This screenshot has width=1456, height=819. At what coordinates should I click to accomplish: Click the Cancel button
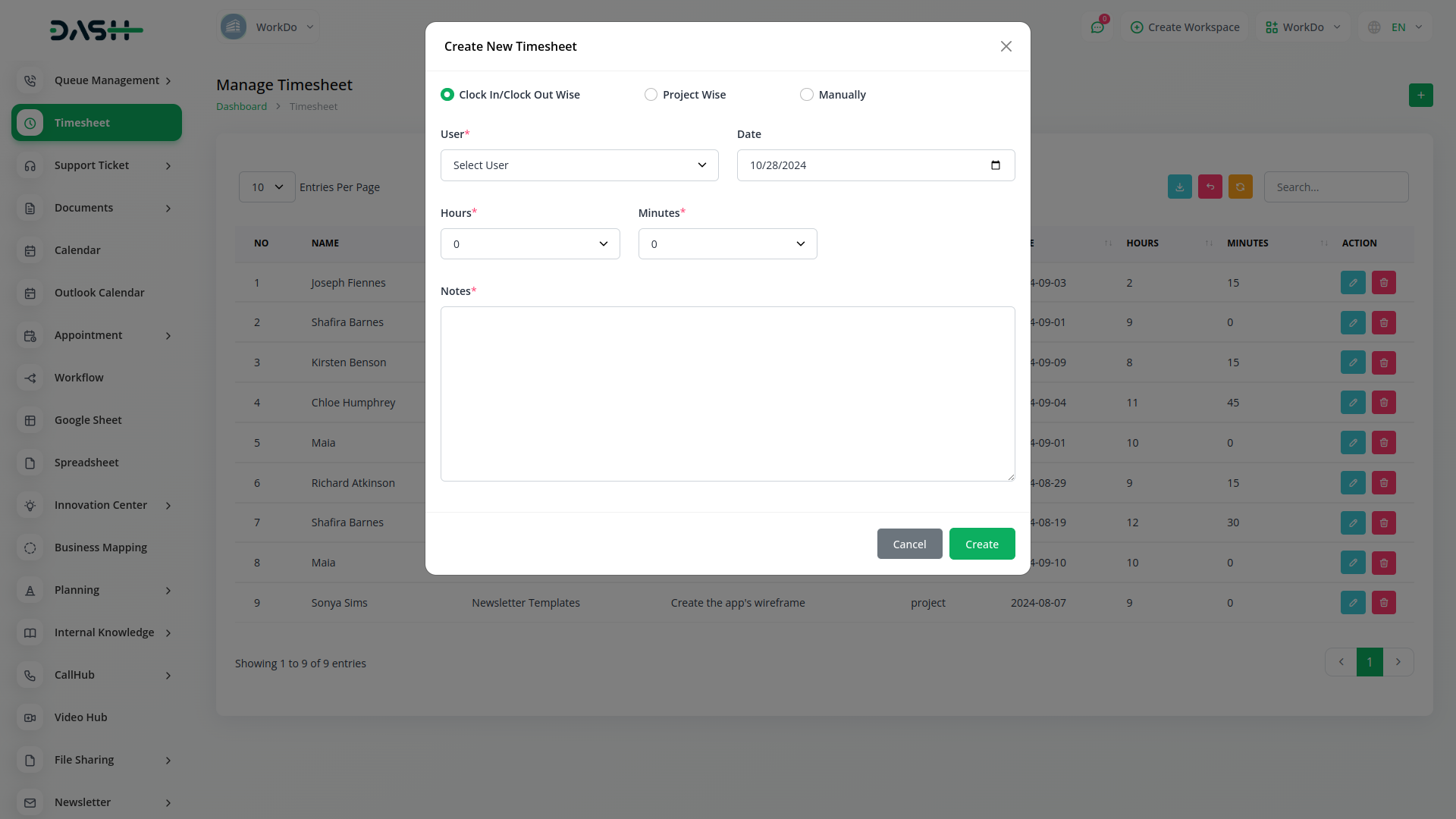coord(909,544)
